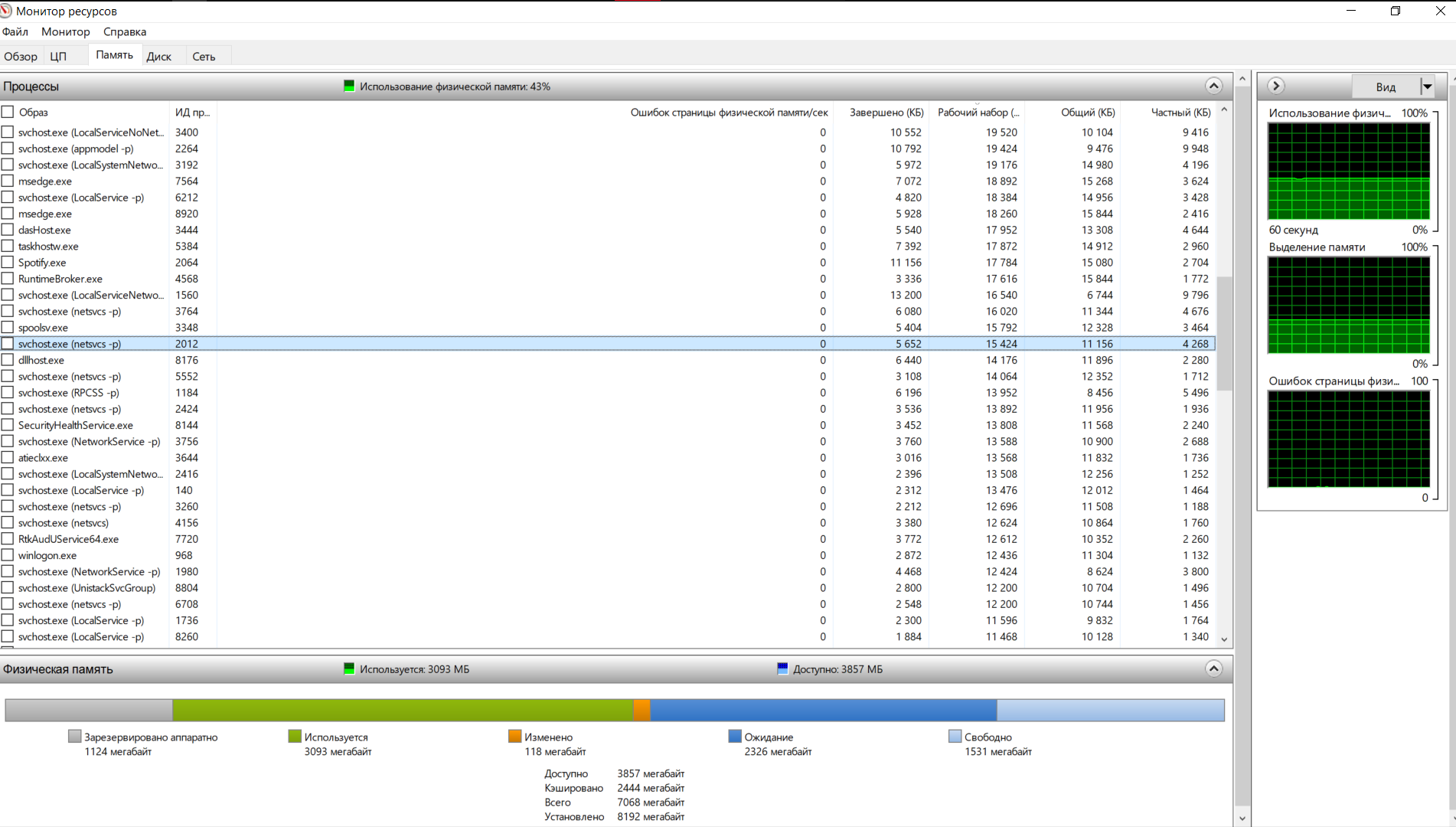
Task: Switch to the Обзор tab
Action: tap(21, 56)
